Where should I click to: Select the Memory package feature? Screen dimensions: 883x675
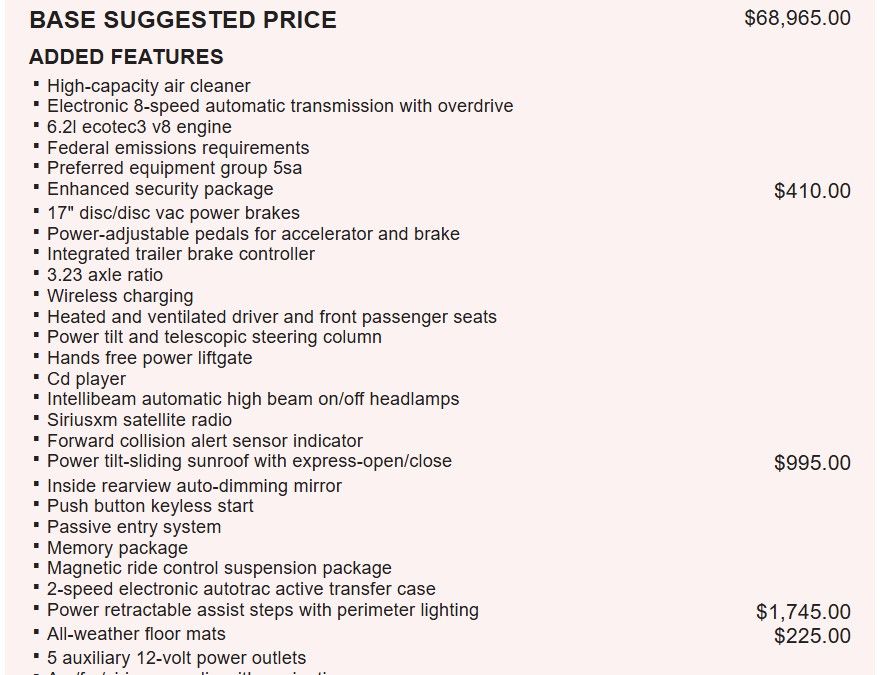[117, 548]
